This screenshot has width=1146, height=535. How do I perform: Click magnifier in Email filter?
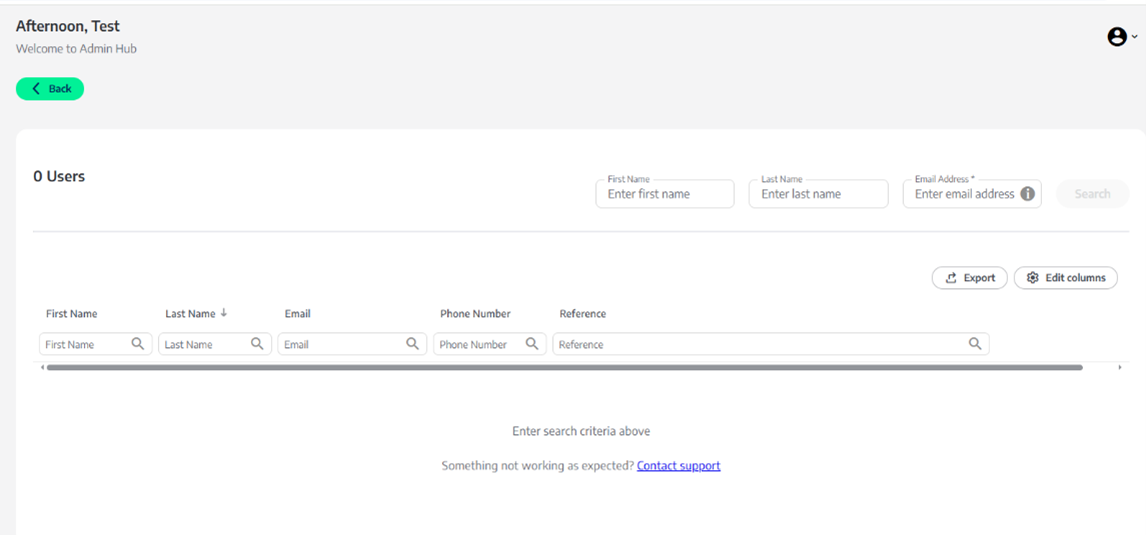[x=412, y=344]
